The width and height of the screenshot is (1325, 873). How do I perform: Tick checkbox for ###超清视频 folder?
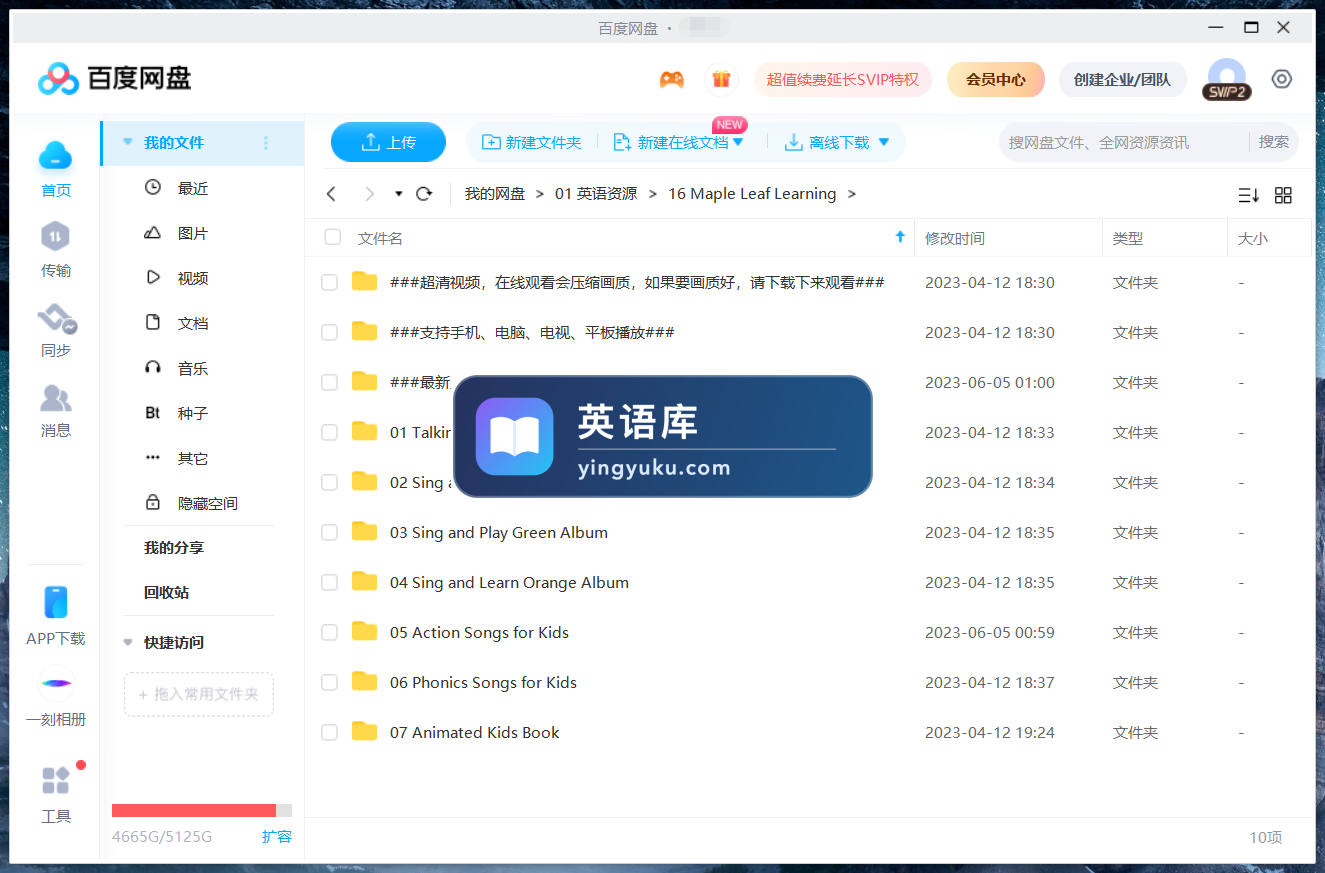tap(329, 283)
